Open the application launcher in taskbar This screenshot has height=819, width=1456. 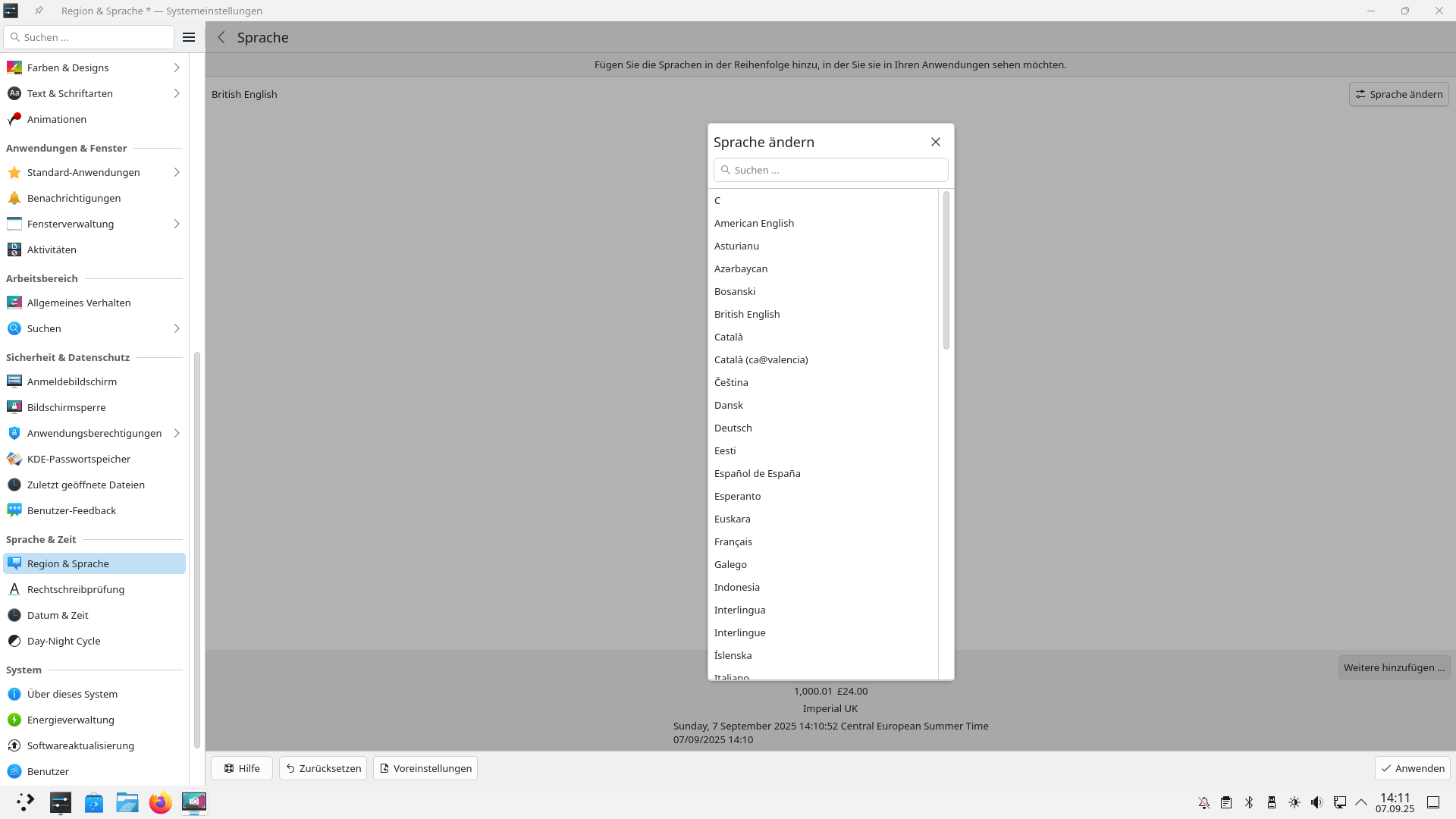click(25, 802)
